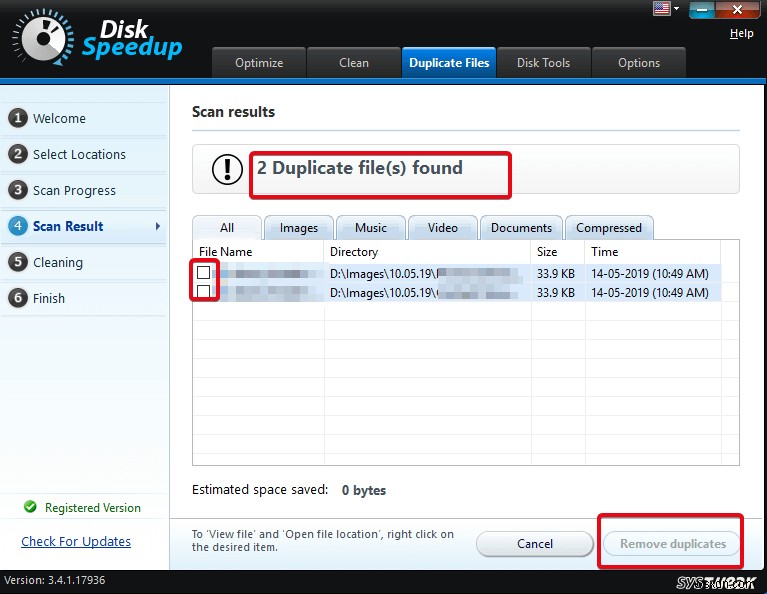
Task: Filter results by Documents tab
Action: (521, 228)
